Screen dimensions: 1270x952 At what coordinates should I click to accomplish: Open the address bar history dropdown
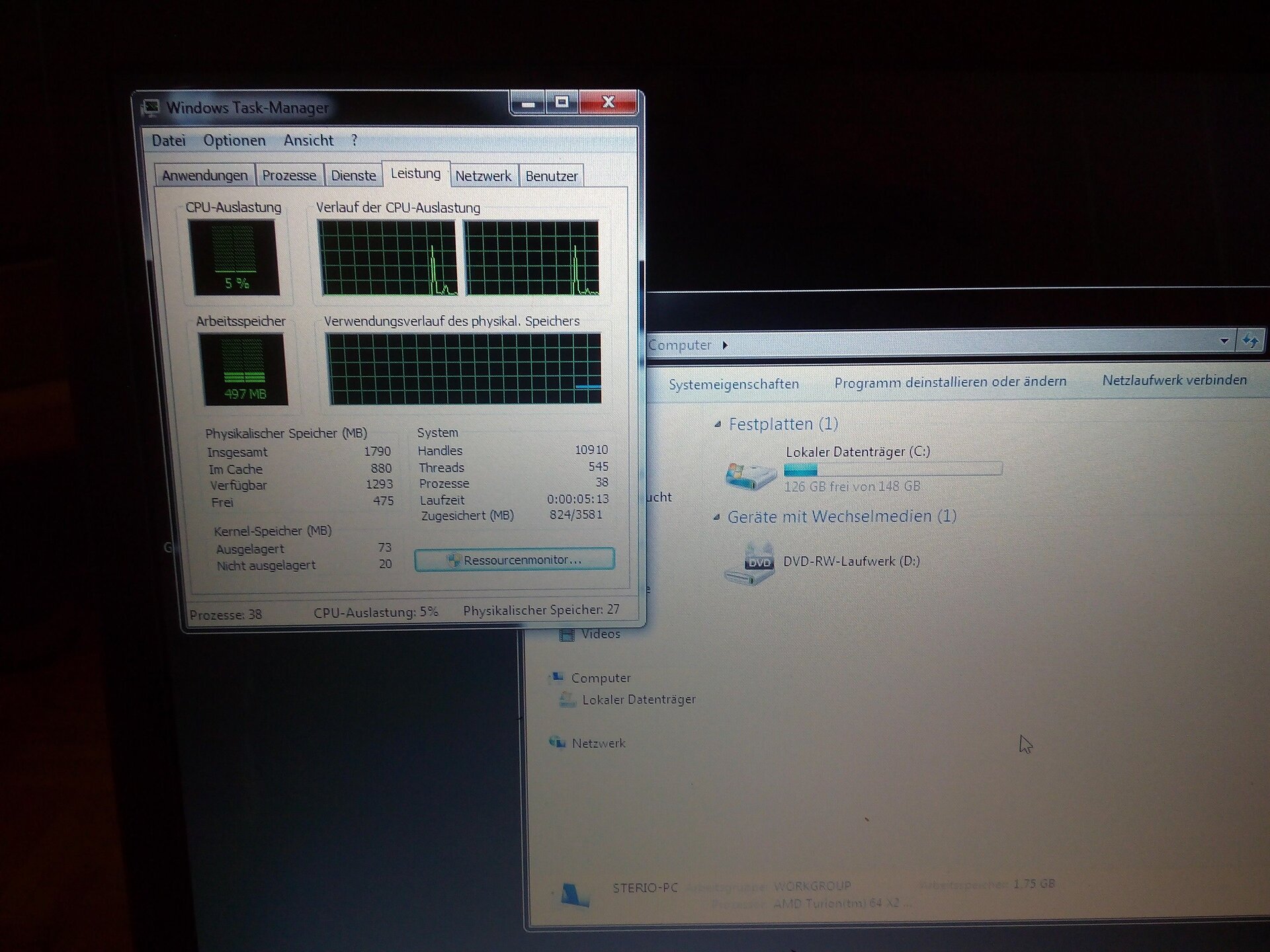click(1224, 341)
